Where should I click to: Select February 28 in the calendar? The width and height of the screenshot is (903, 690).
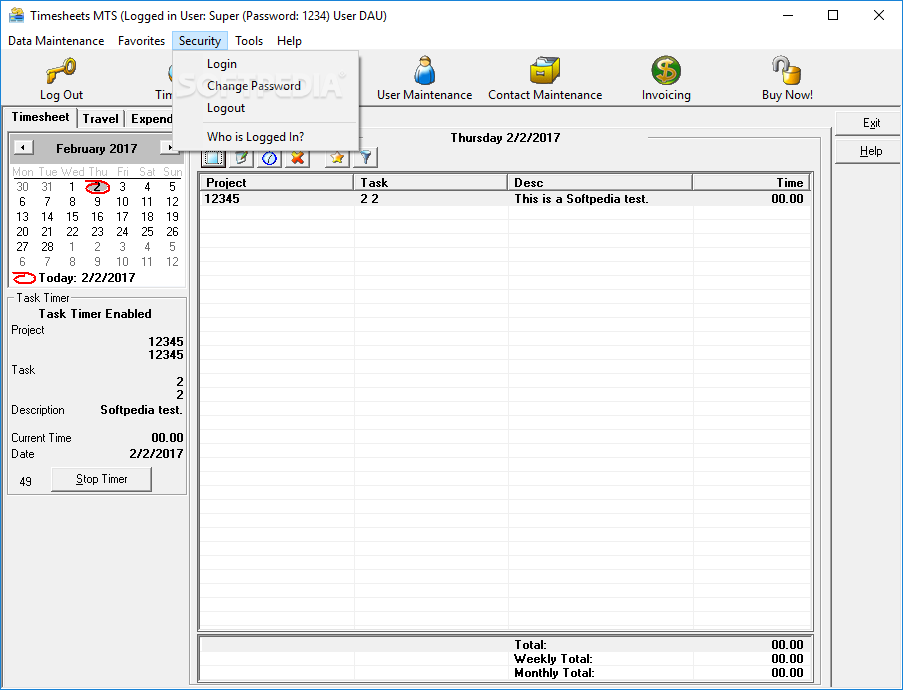pos(47,247)
